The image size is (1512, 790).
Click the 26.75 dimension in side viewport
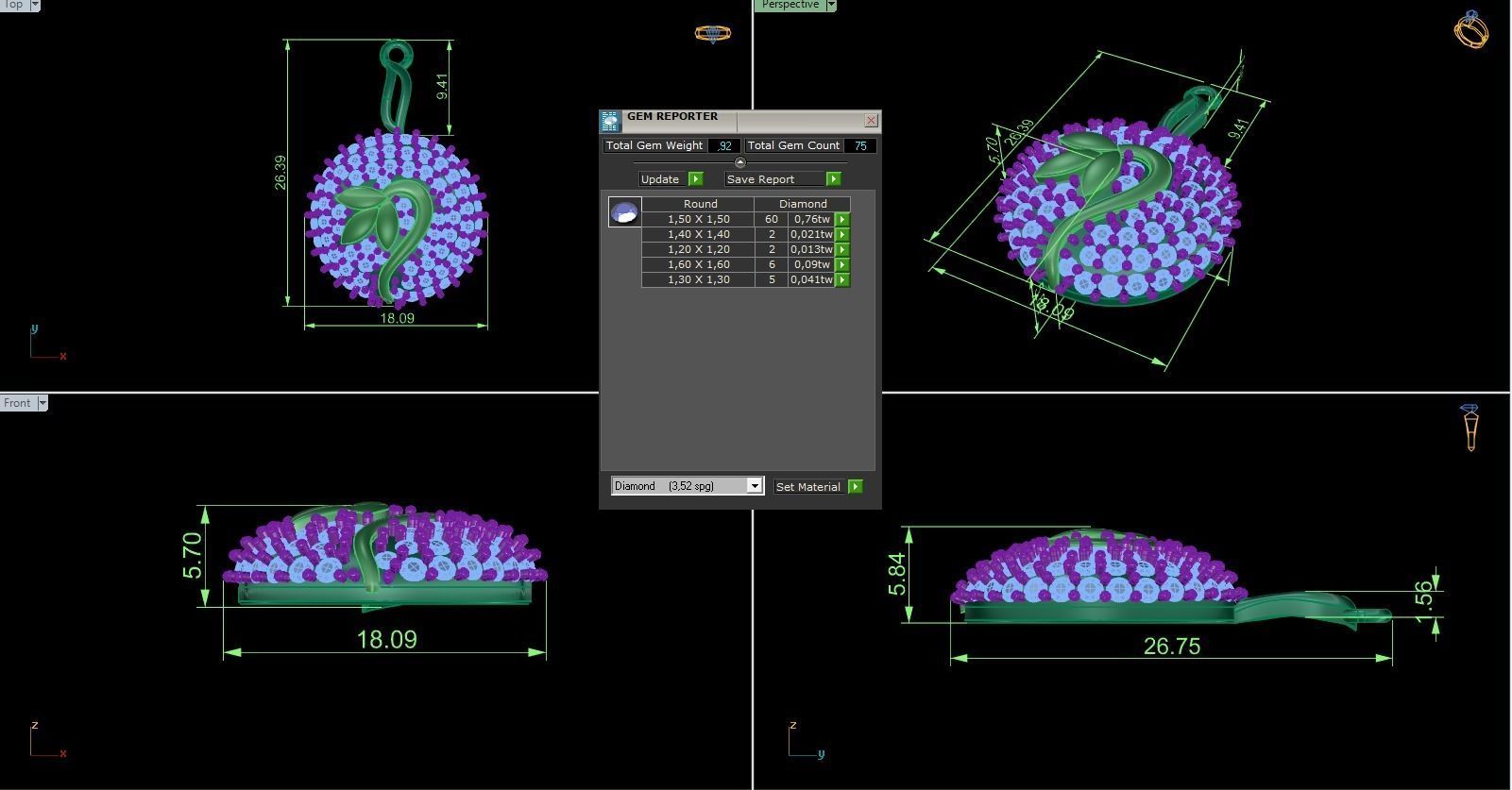point(1171,647)
